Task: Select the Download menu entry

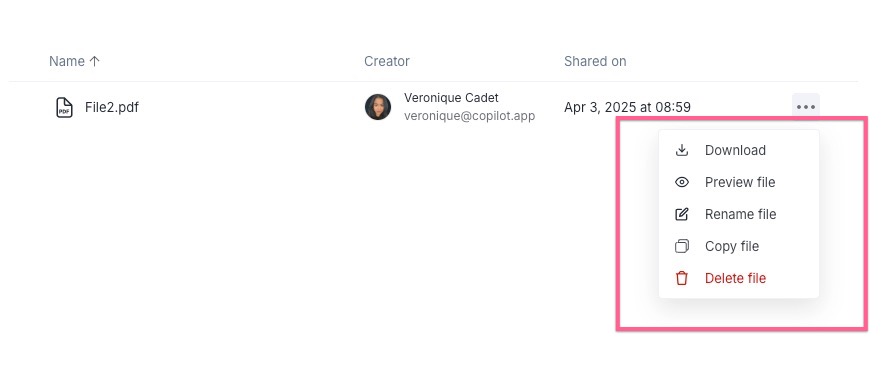Action: tap(739, 150)
